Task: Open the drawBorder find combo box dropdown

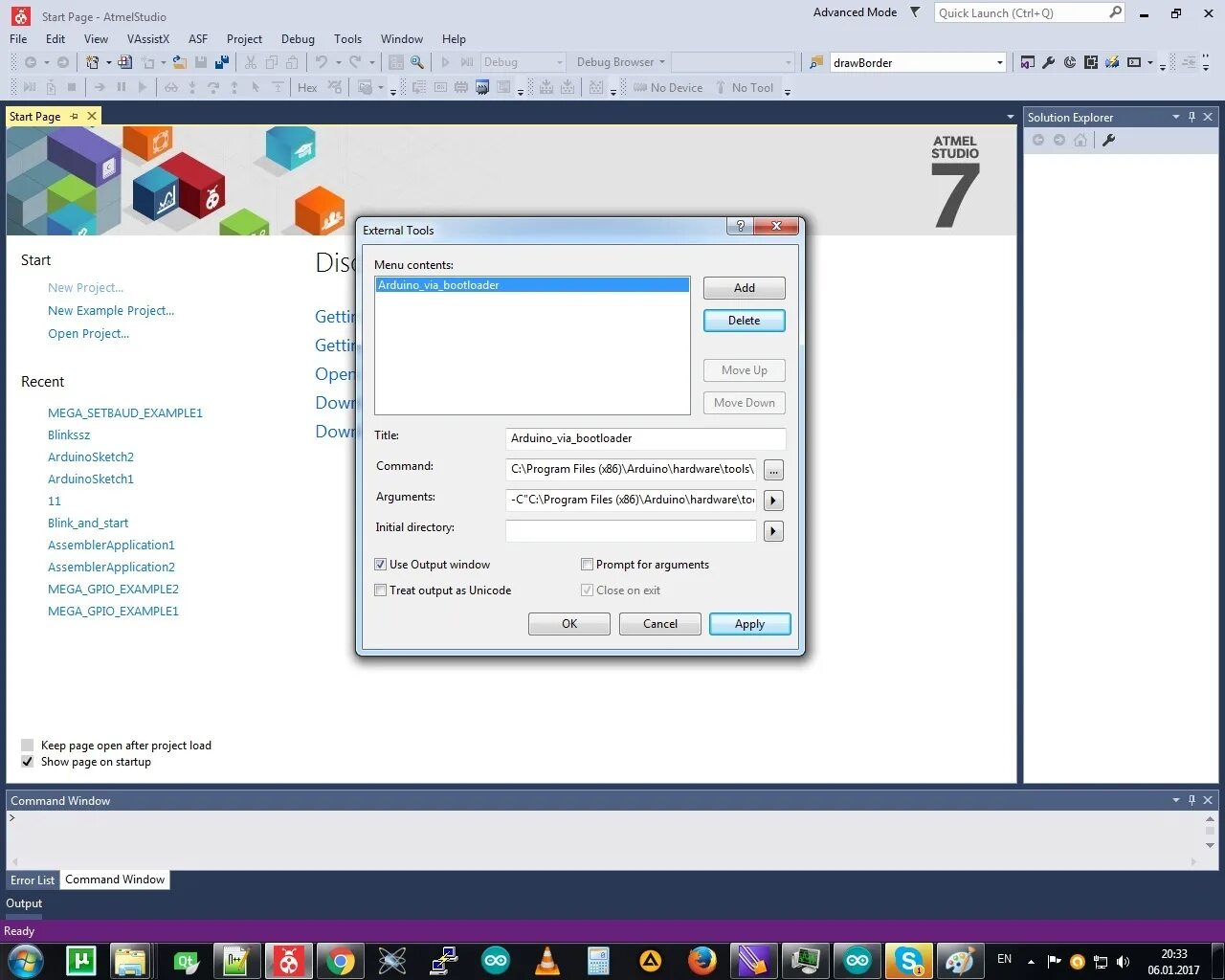Action: click(x=999, y=62)
